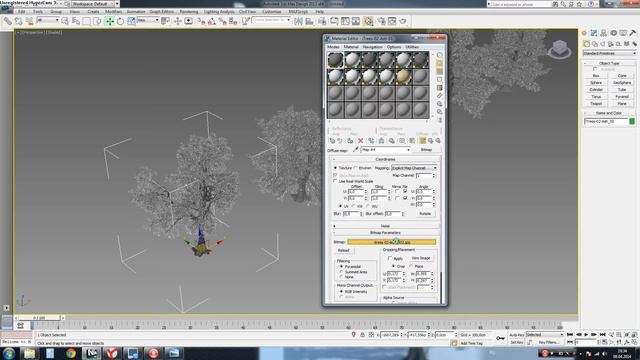Viewport: 640px width, 360px height.
Task: Click the Mirror tool icon
Action: (298, 21)
